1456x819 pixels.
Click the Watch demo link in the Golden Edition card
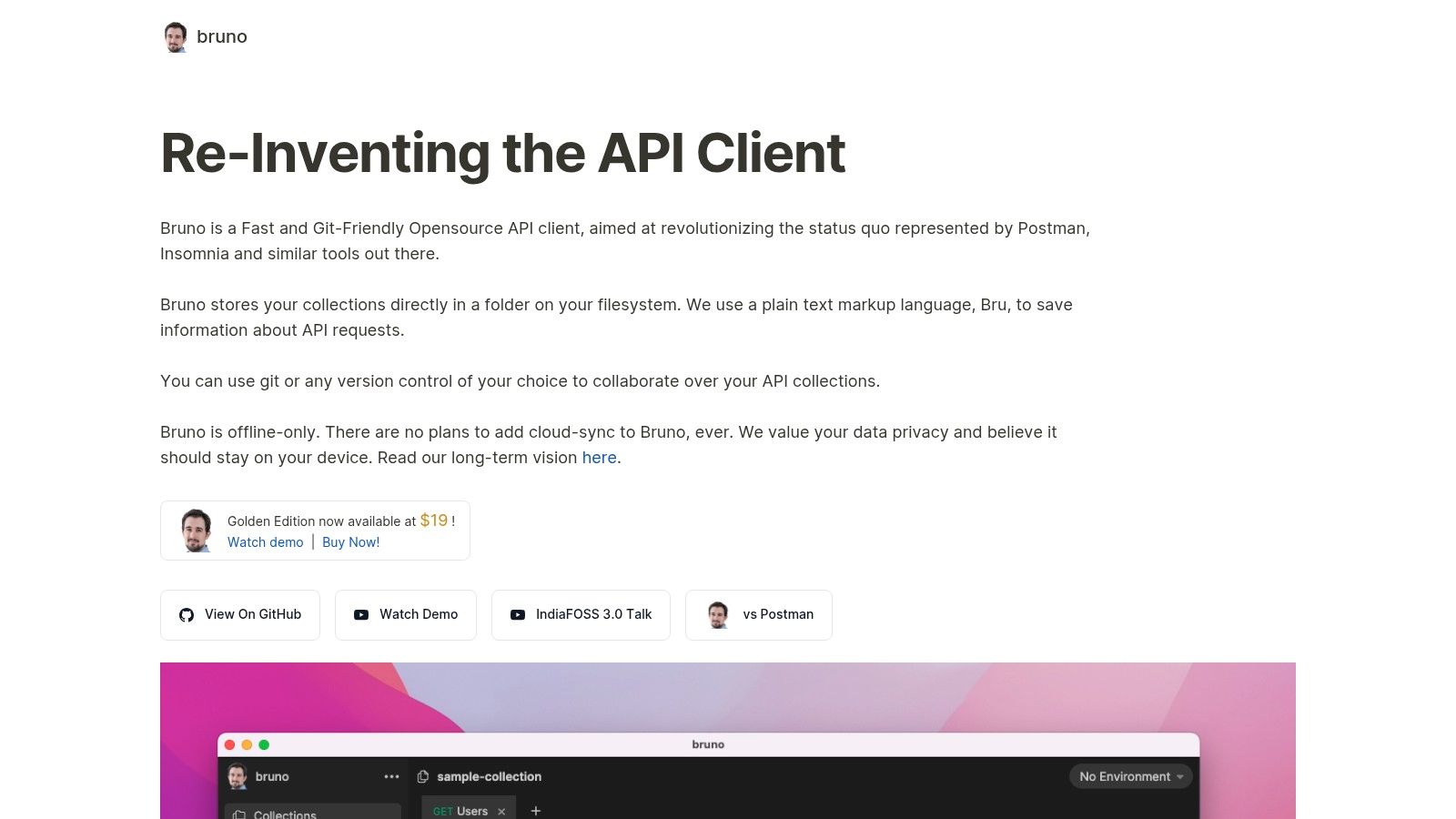[x=265, y=542]
